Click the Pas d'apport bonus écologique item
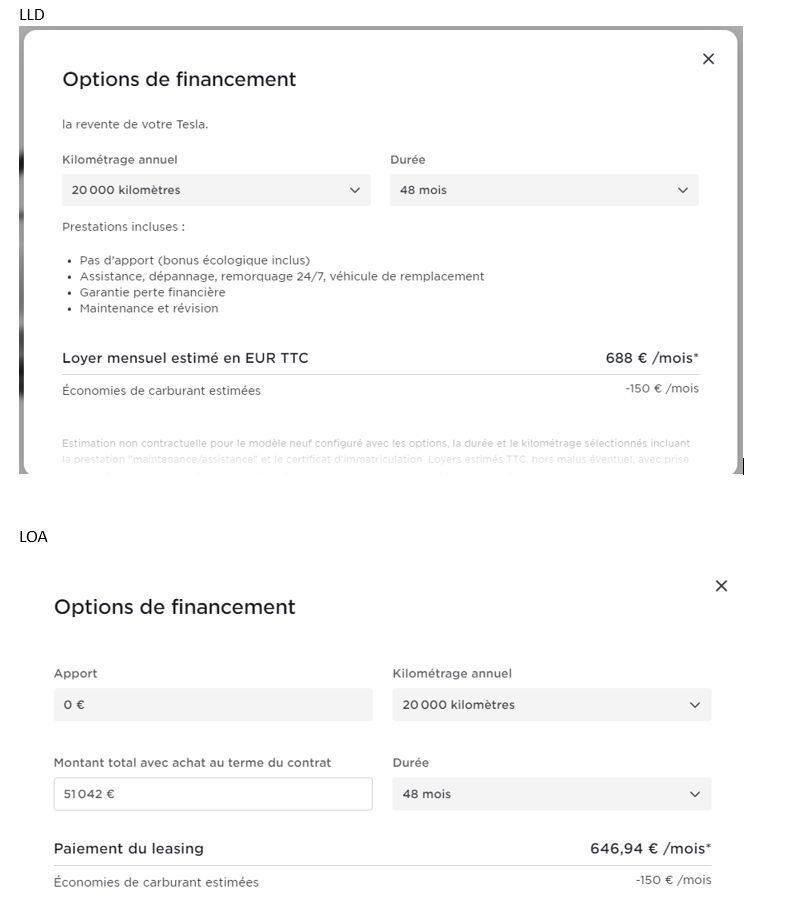Viewport: 791px width, 900px height. coord(194,261)
